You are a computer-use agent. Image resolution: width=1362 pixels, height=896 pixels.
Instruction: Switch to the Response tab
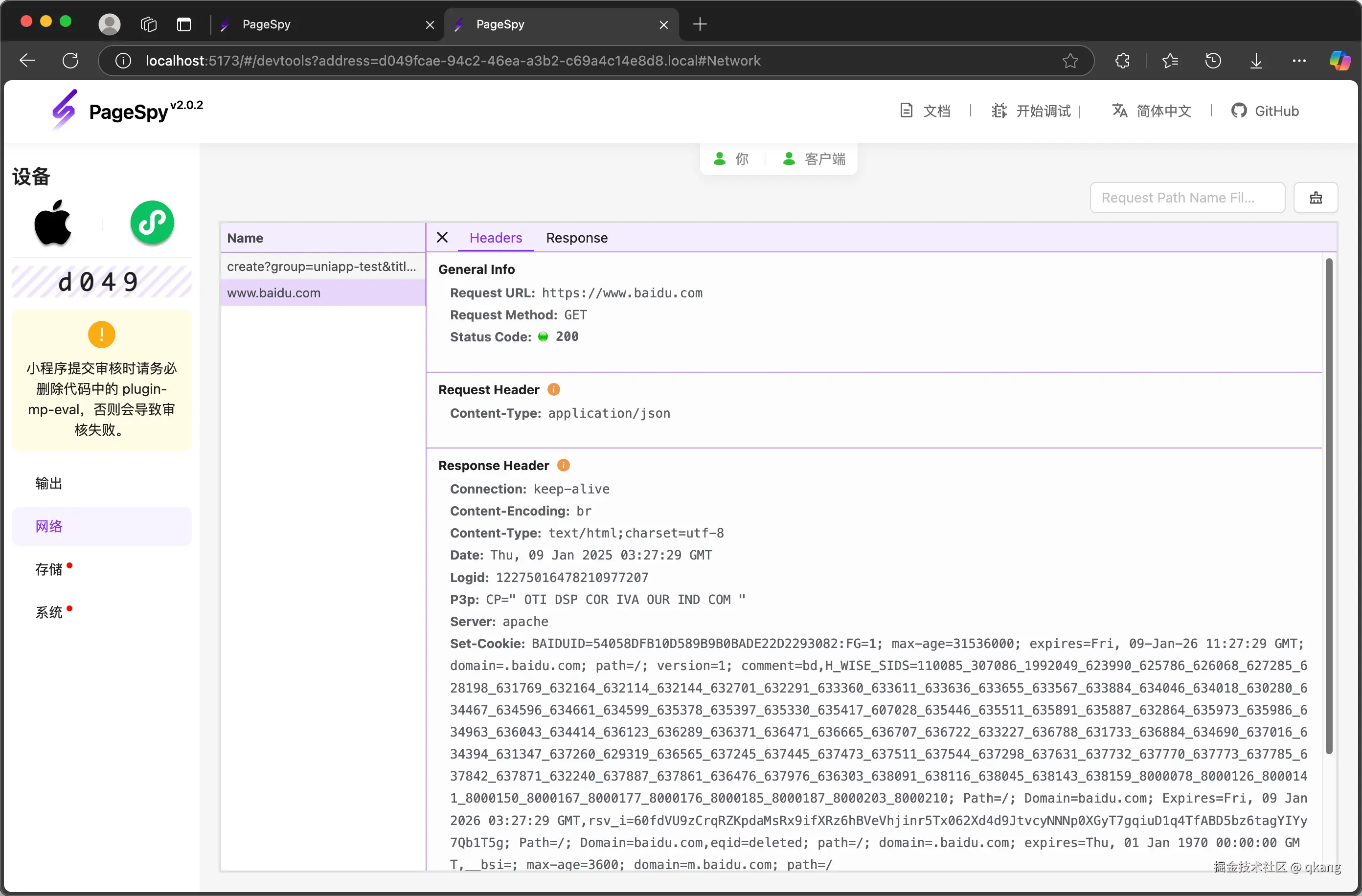coord(576,237)
